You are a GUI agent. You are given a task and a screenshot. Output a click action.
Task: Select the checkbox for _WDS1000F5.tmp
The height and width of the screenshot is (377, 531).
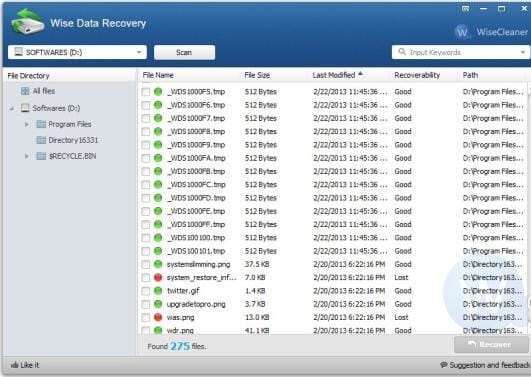click(x=146, y=92)
